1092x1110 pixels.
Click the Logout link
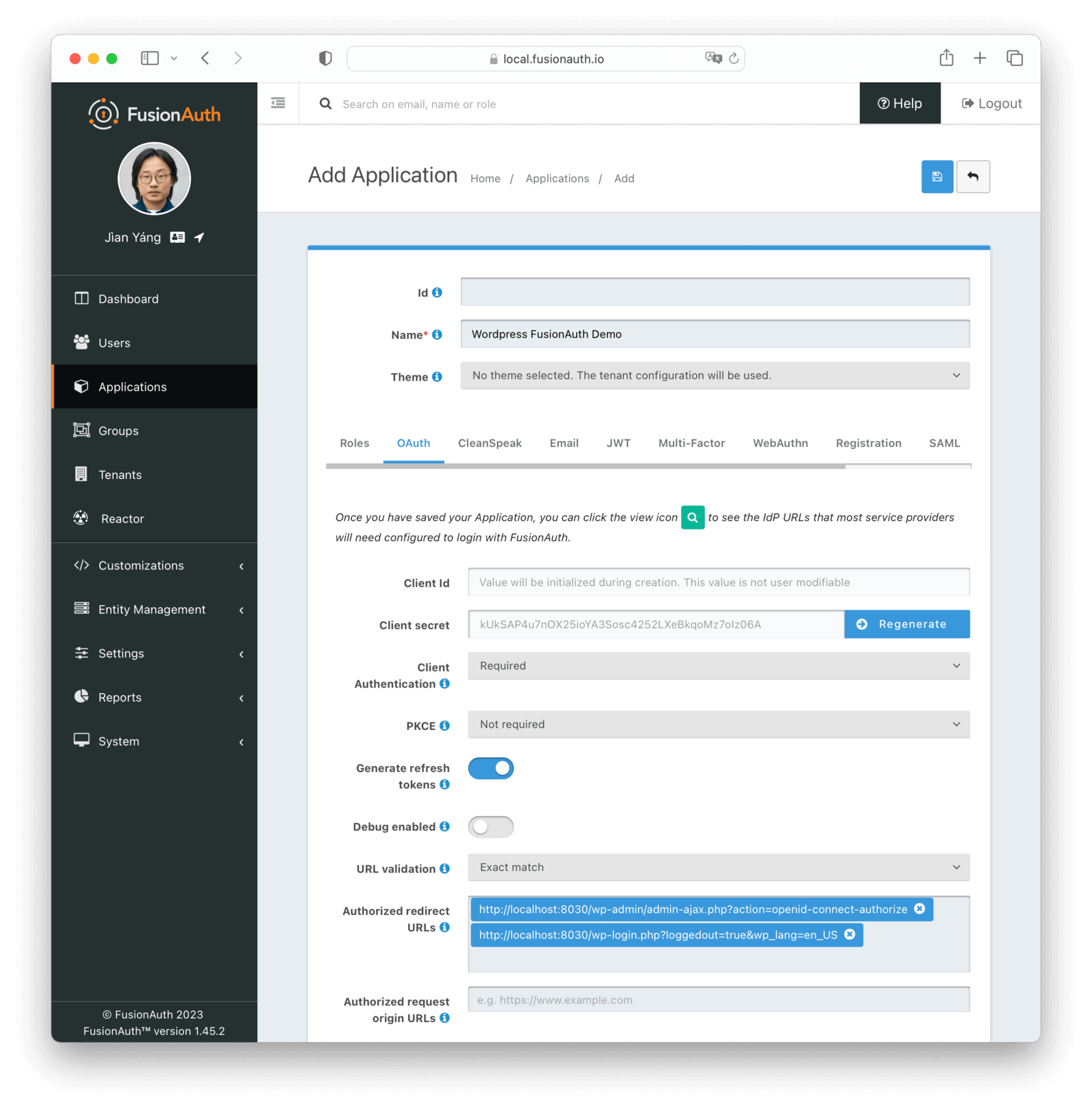pyautogui.click(x=991, y=103)
